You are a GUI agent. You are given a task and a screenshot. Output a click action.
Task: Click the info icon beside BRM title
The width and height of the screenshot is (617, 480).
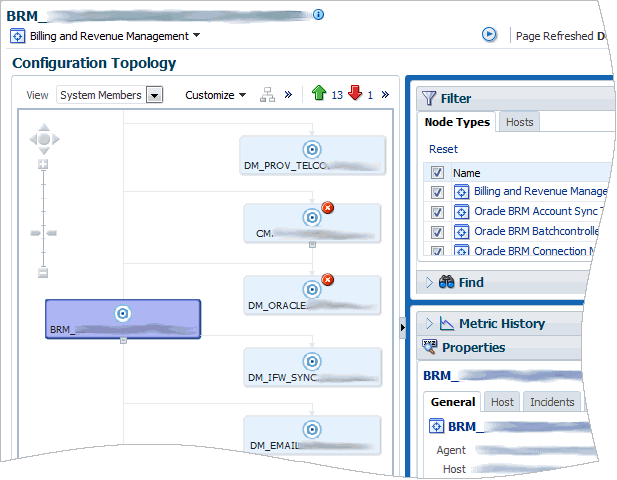coord(318,15)
